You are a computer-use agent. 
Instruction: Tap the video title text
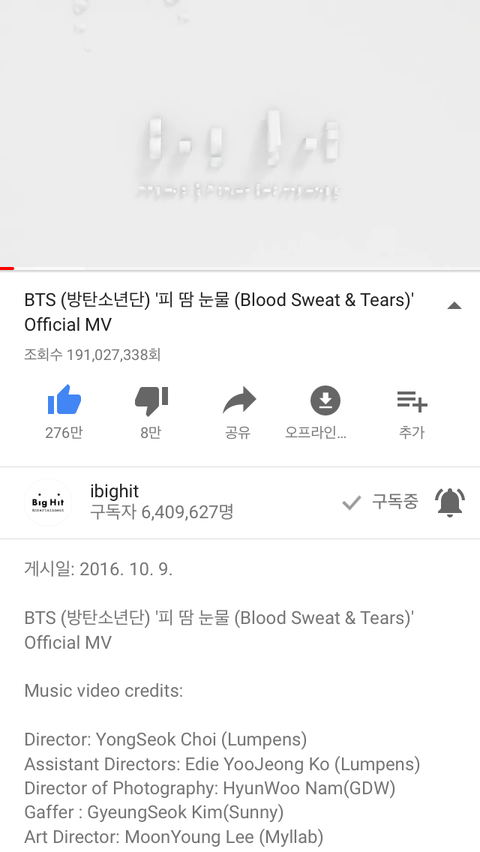click(x=219, y=312)
